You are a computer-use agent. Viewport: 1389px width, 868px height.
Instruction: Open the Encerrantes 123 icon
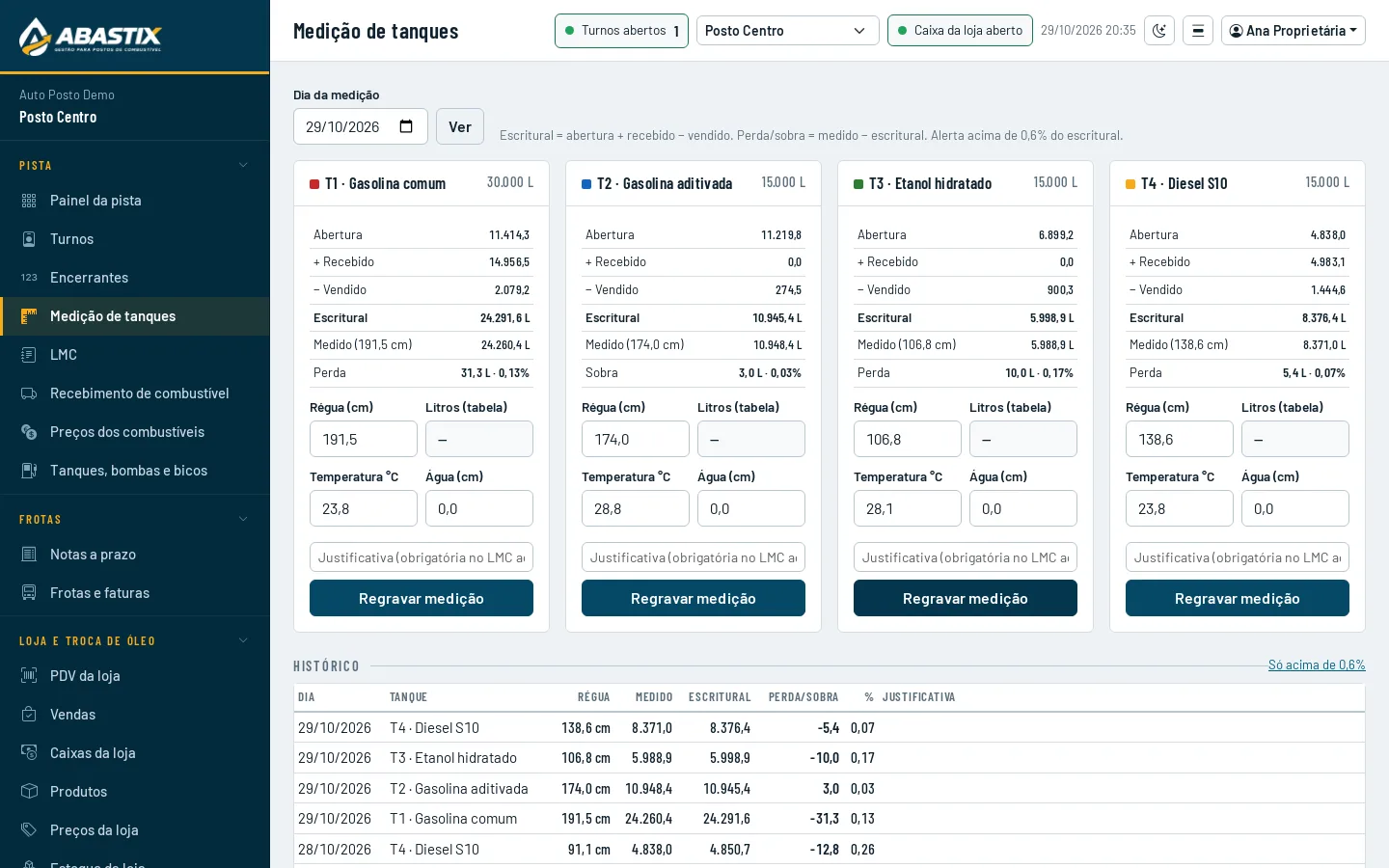point(29,278)
